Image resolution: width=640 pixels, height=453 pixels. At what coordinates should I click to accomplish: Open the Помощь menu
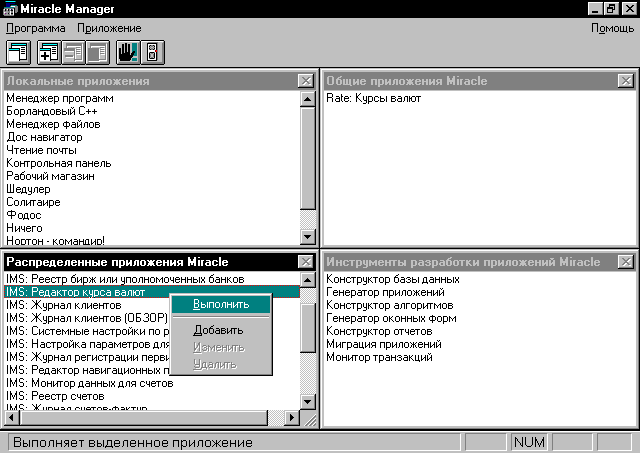click(612, 28)
